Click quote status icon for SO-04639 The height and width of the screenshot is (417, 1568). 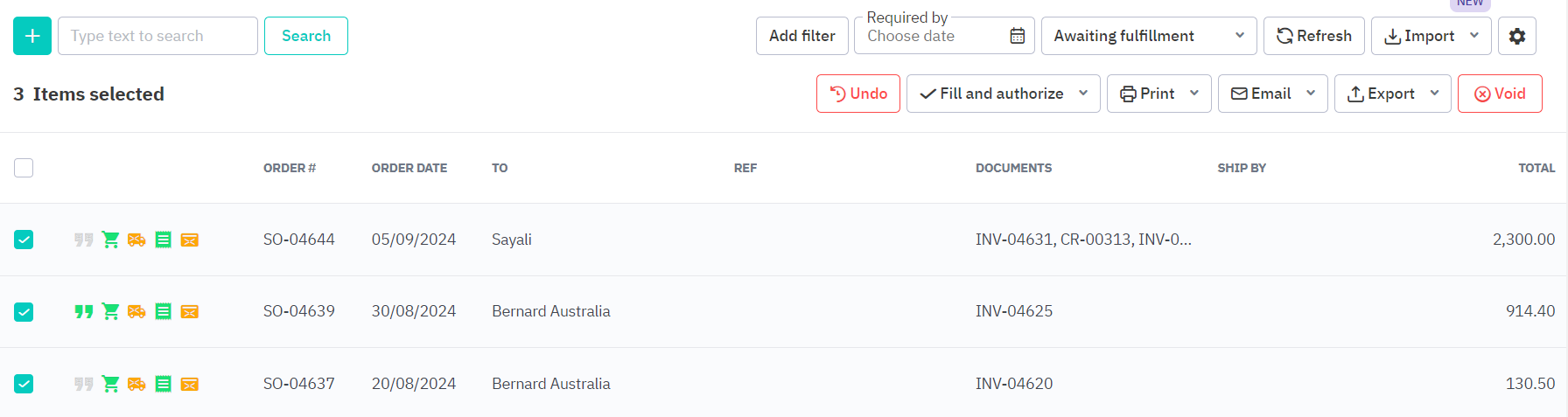84,311
